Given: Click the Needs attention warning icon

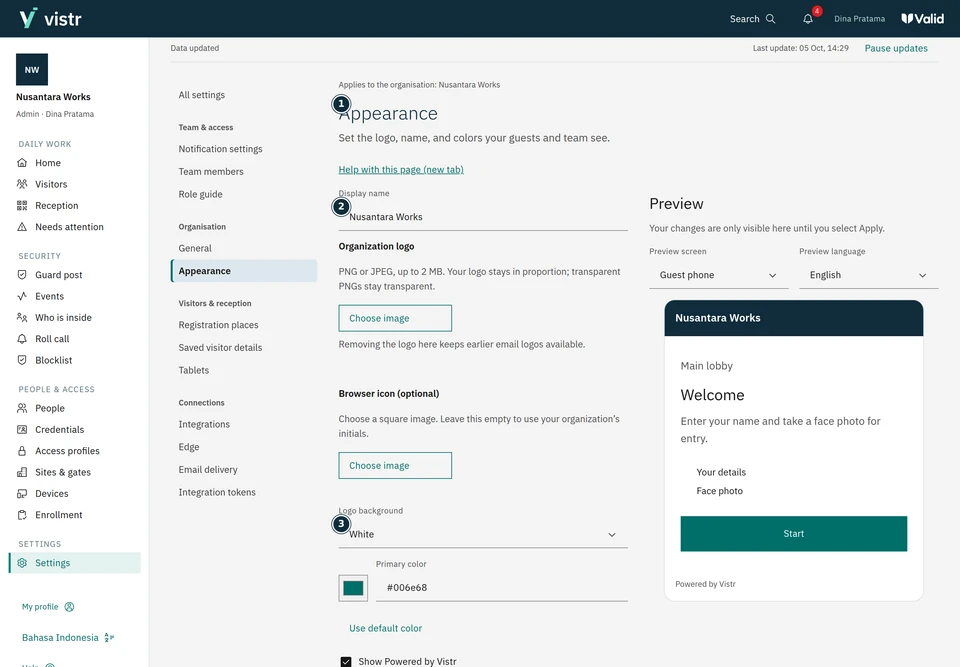Looking at the screenshot, I should point(22,227).
